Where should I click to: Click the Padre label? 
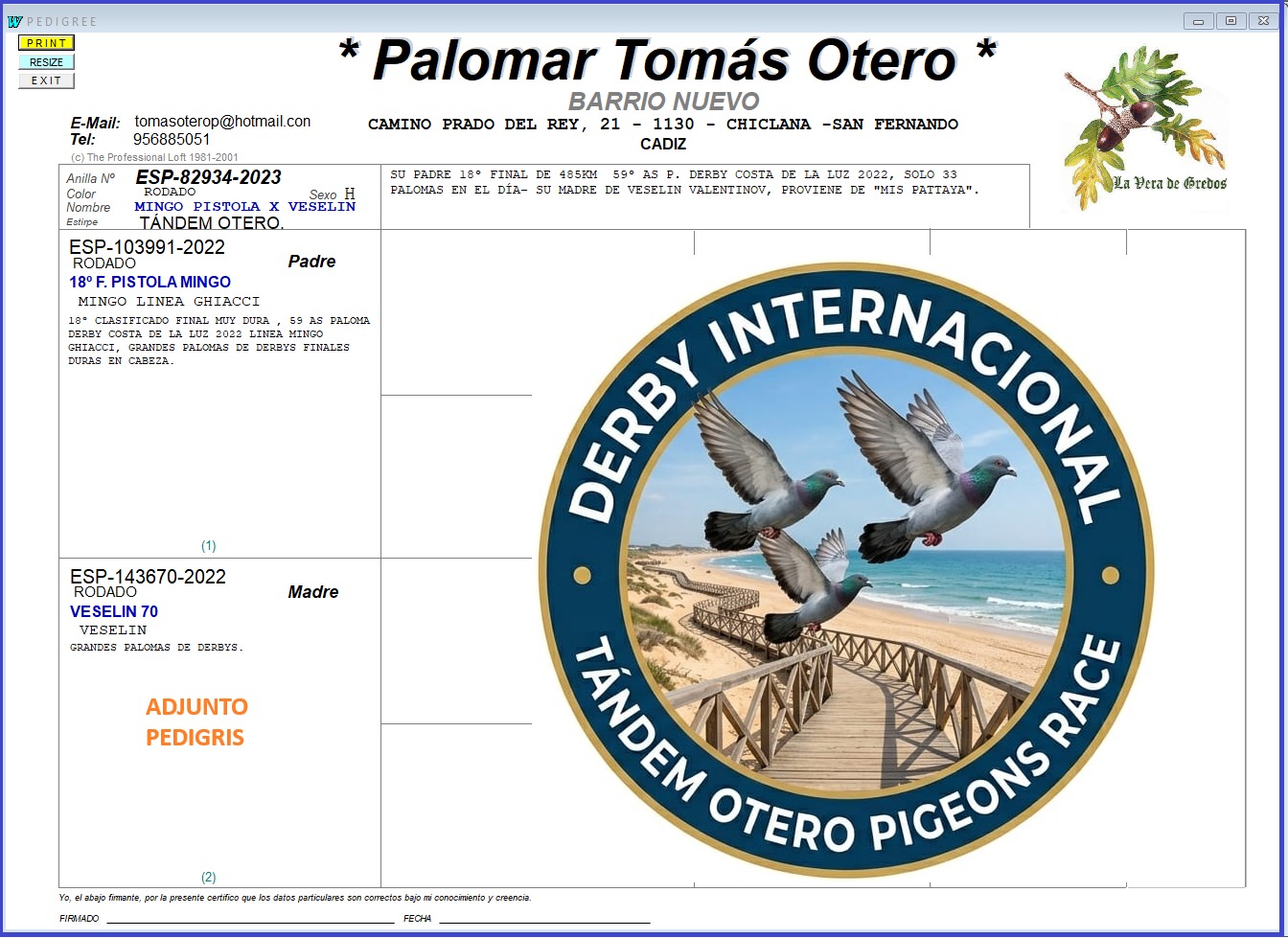(312, 262)
